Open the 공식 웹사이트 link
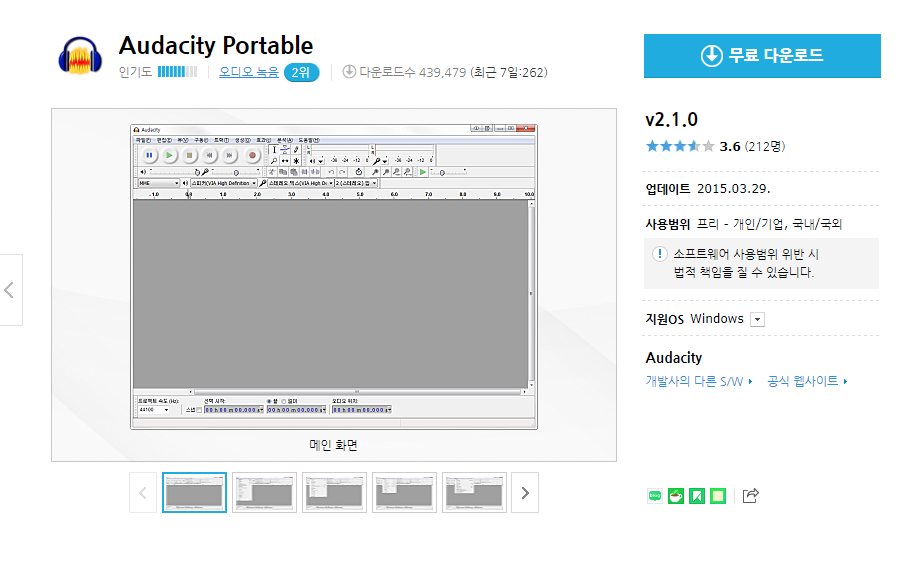This screenshot has height=562, width=909. click(x=807, y=381)
